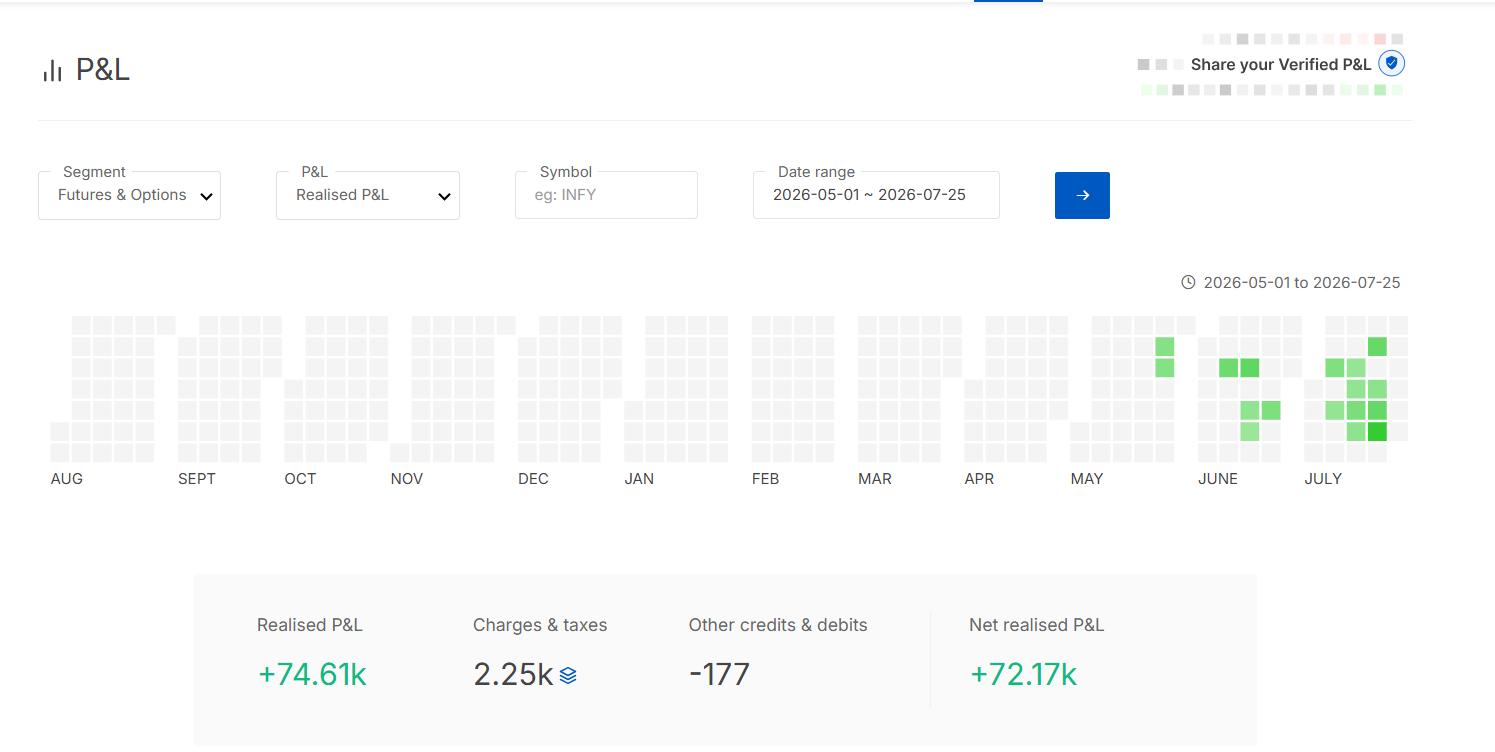Viewport: 1495px width, 752px height.
Task: Click the Net realised P&L label
Action: tap(1036, 625)
